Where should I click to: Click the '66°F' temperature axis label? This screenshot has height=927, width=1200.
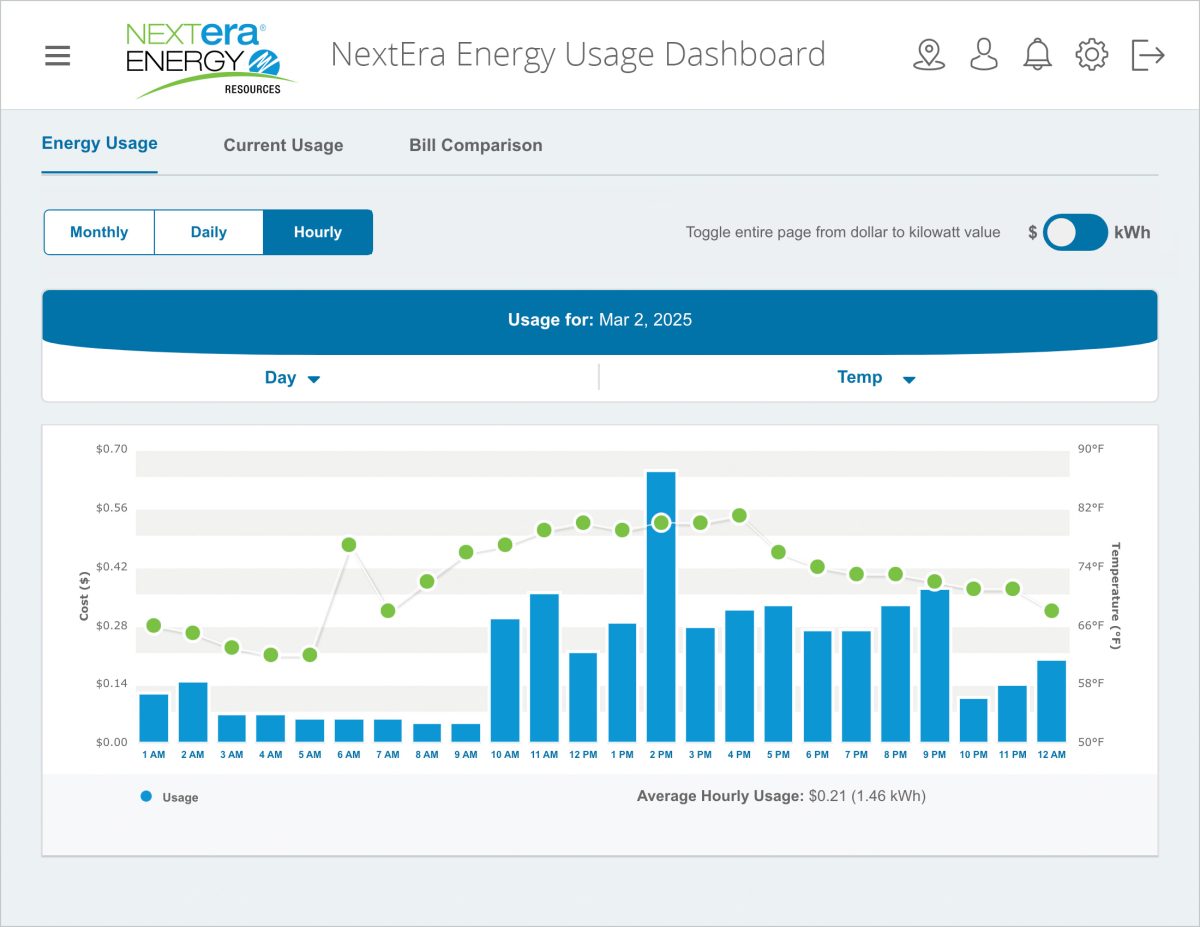[1089, 625]
